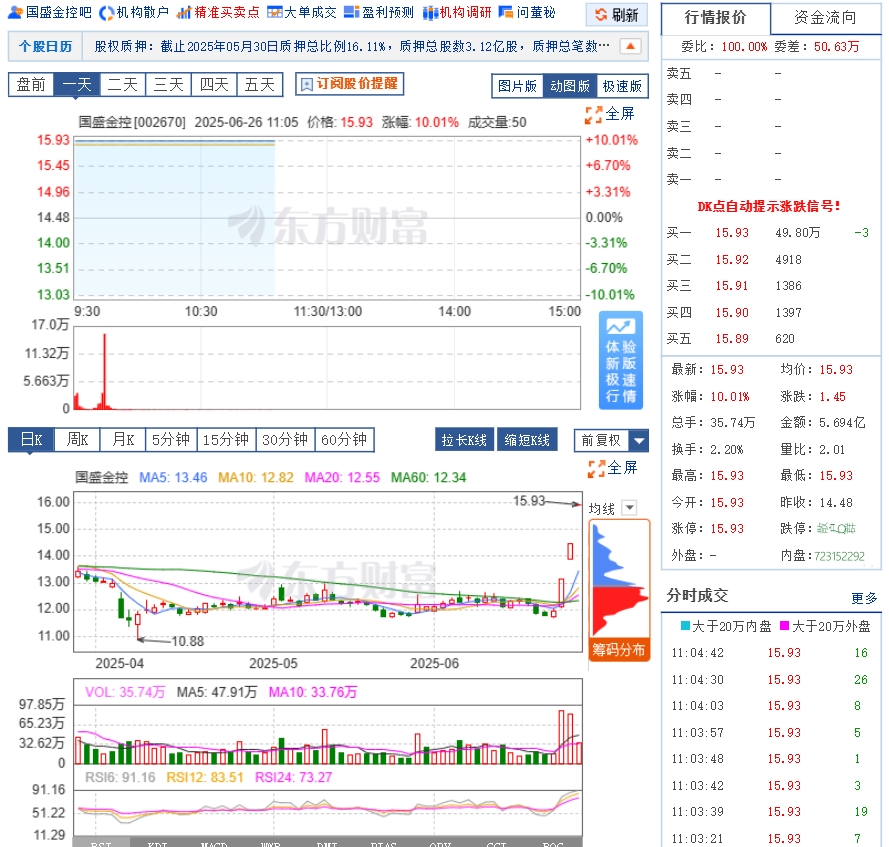Open 大单成交 large-order trades

coord(302,12)
